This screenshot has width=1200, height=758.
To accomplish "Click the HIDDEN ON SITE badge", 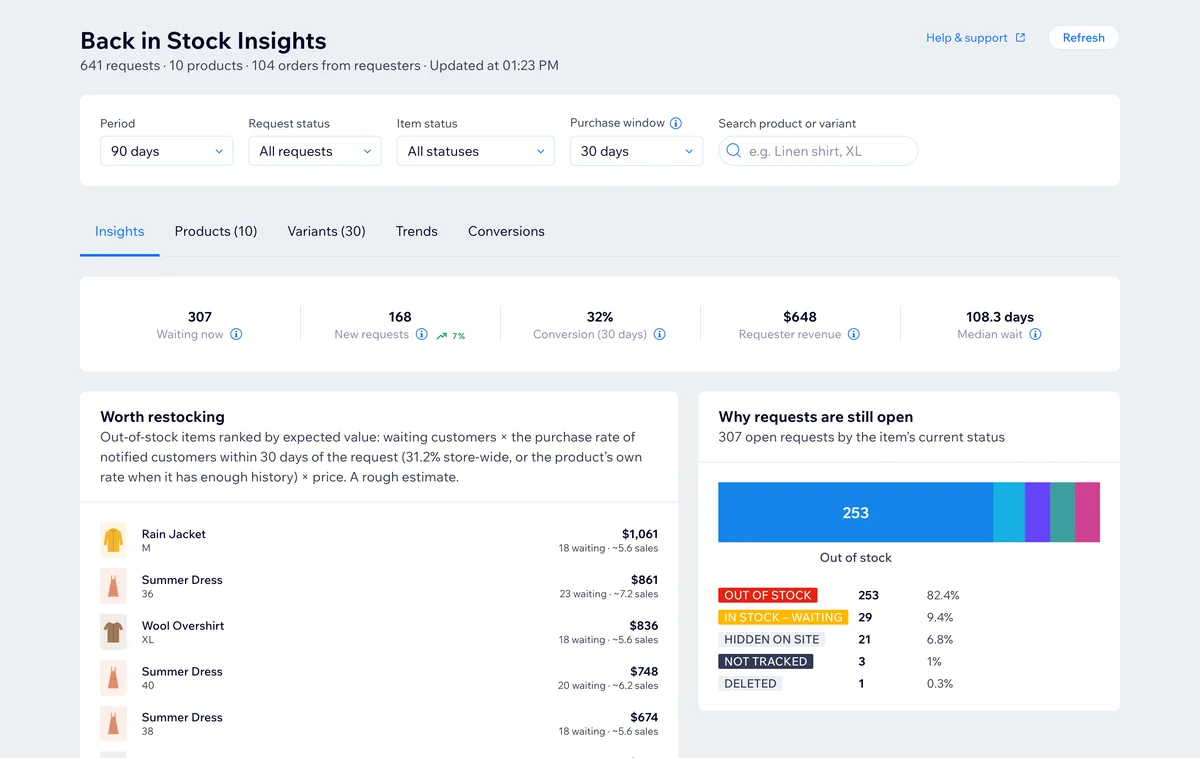I will coord(772,639).
